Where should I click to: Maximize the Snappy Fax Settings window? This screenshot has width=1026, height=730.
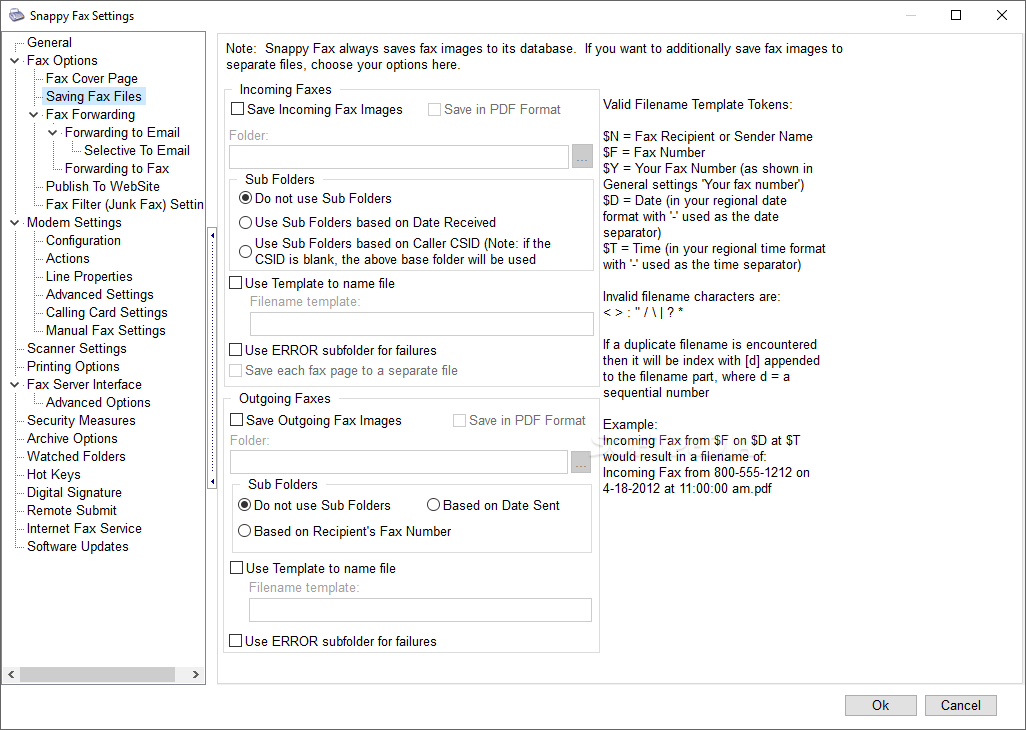pos(956,15)
